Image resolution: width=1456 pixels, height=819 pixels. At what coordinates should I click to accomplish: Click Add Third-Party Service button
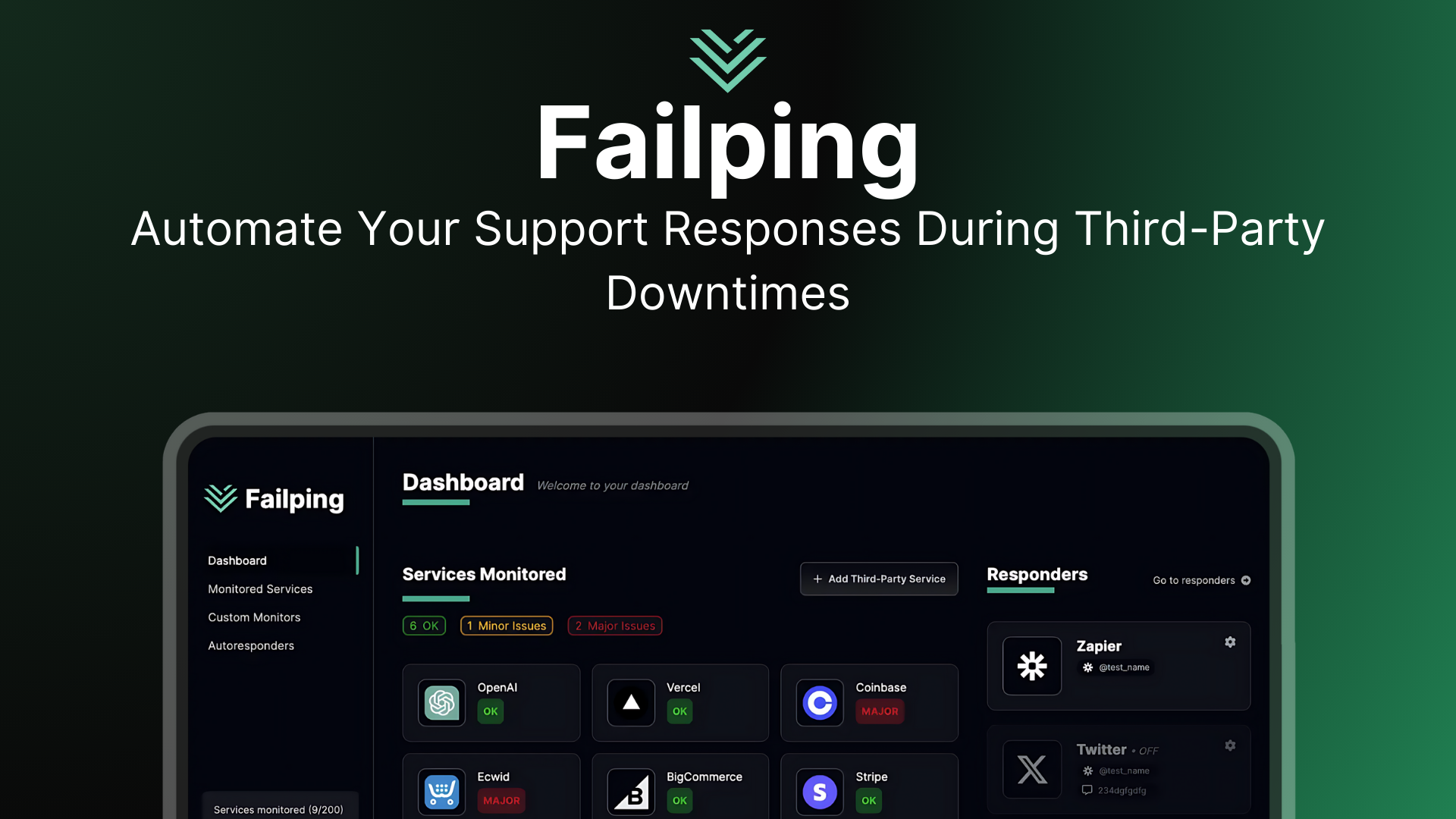tap(879, 579)
